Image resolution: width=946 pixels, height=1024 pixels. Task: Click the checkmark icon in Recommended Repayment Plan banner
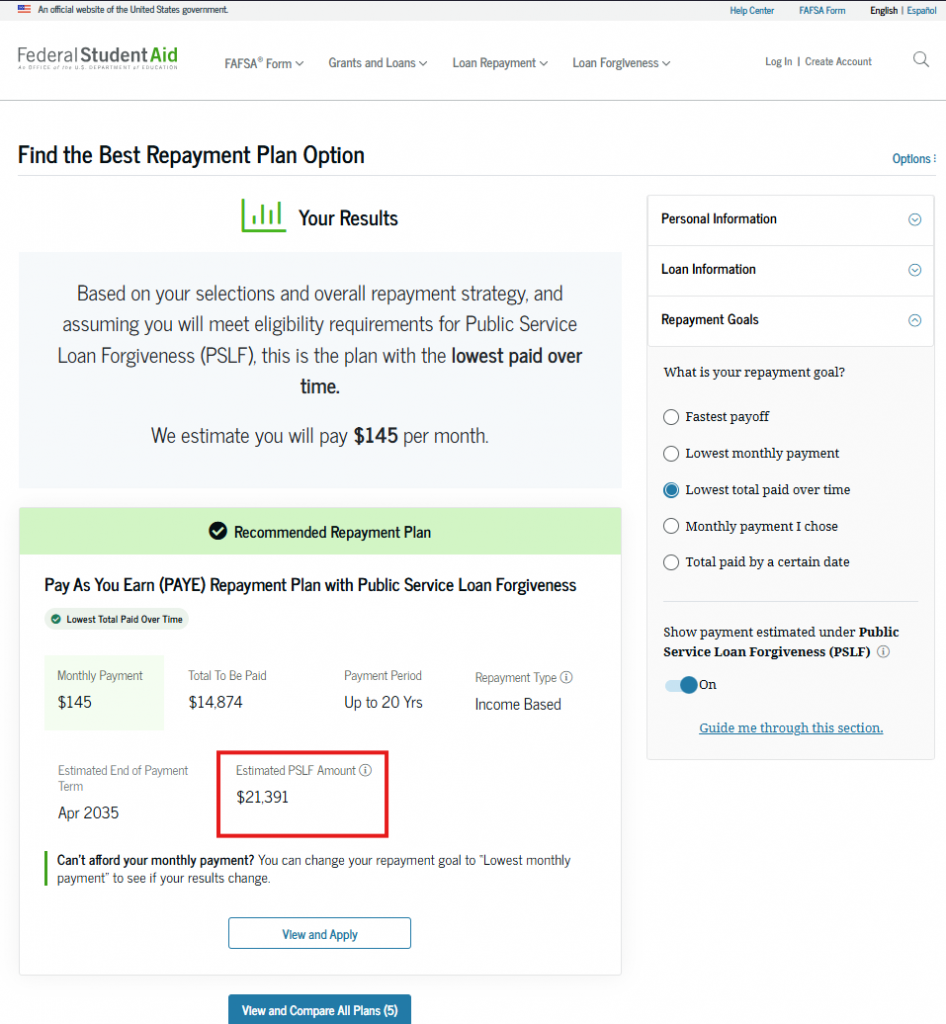[218, 531]
